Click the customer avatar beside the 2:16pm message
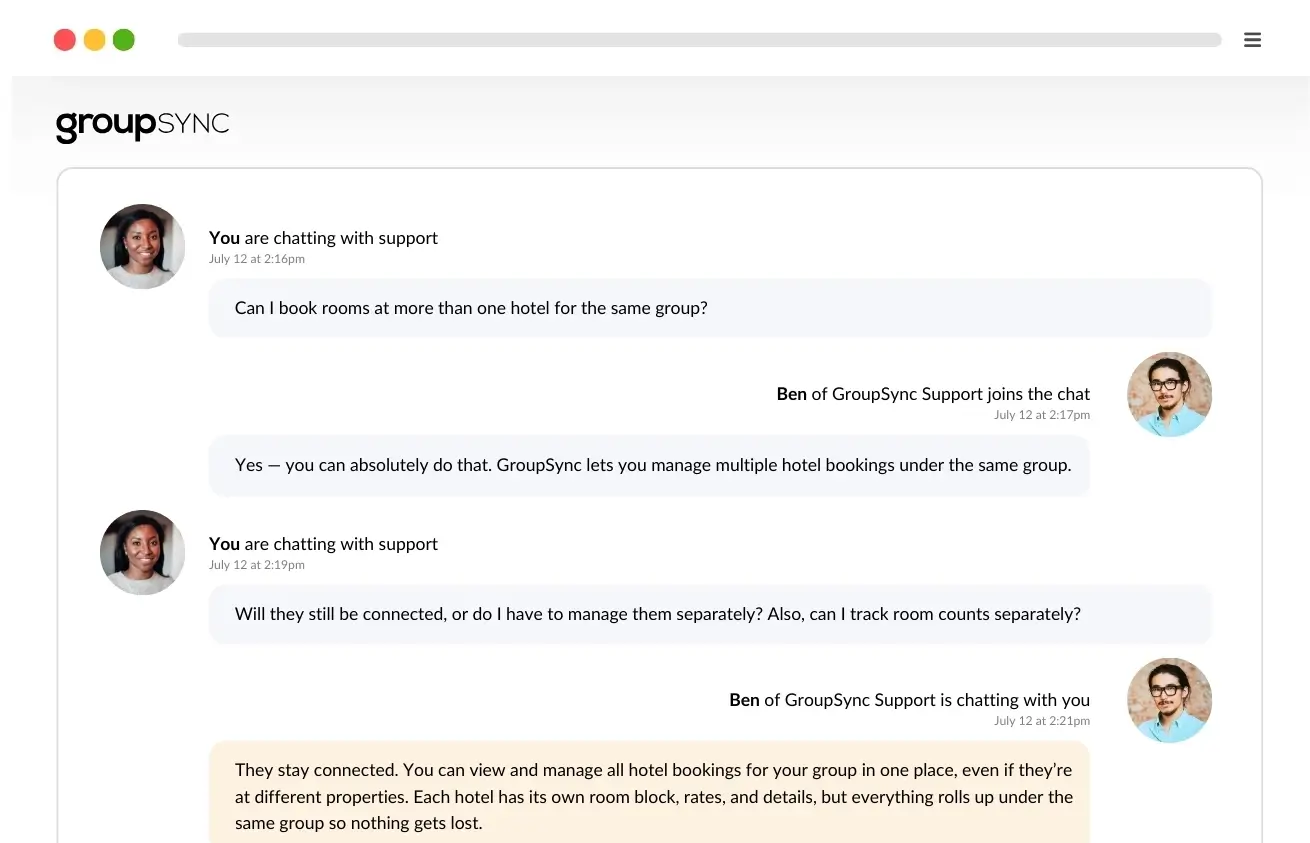 click(143, 247)
